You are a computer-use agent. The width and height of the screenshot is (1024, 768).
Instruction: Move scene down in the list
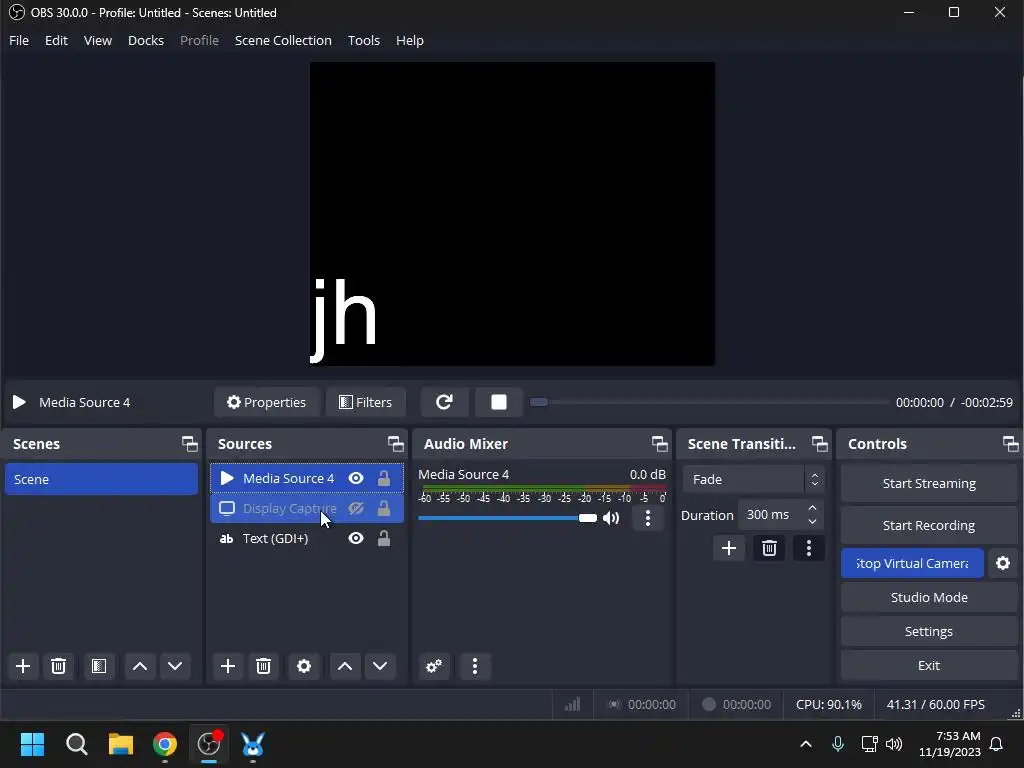point(175,666)
